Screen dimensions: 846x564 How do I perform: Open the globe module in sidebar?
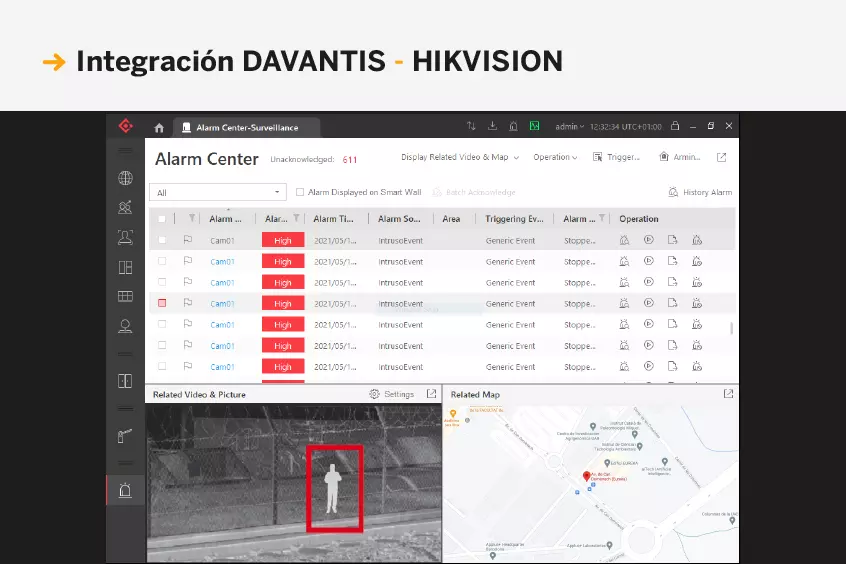[x=125, y=178]
